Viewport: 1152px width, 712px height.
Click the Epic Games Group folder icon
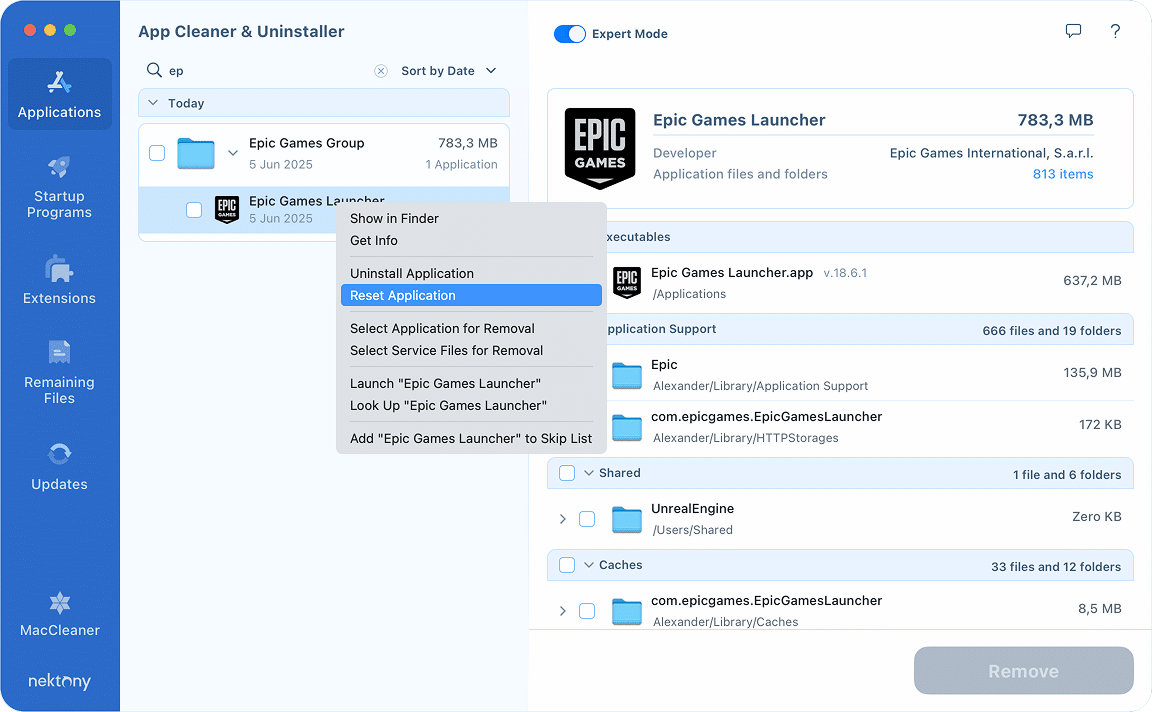[x=195, y=154]
